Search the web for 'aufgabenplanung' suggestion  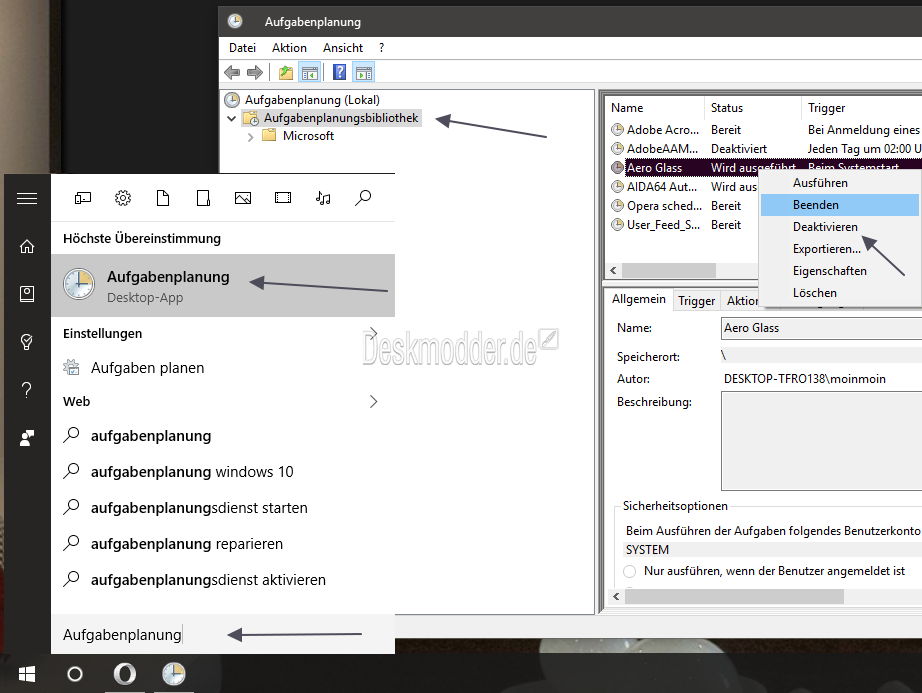[223, 436]
